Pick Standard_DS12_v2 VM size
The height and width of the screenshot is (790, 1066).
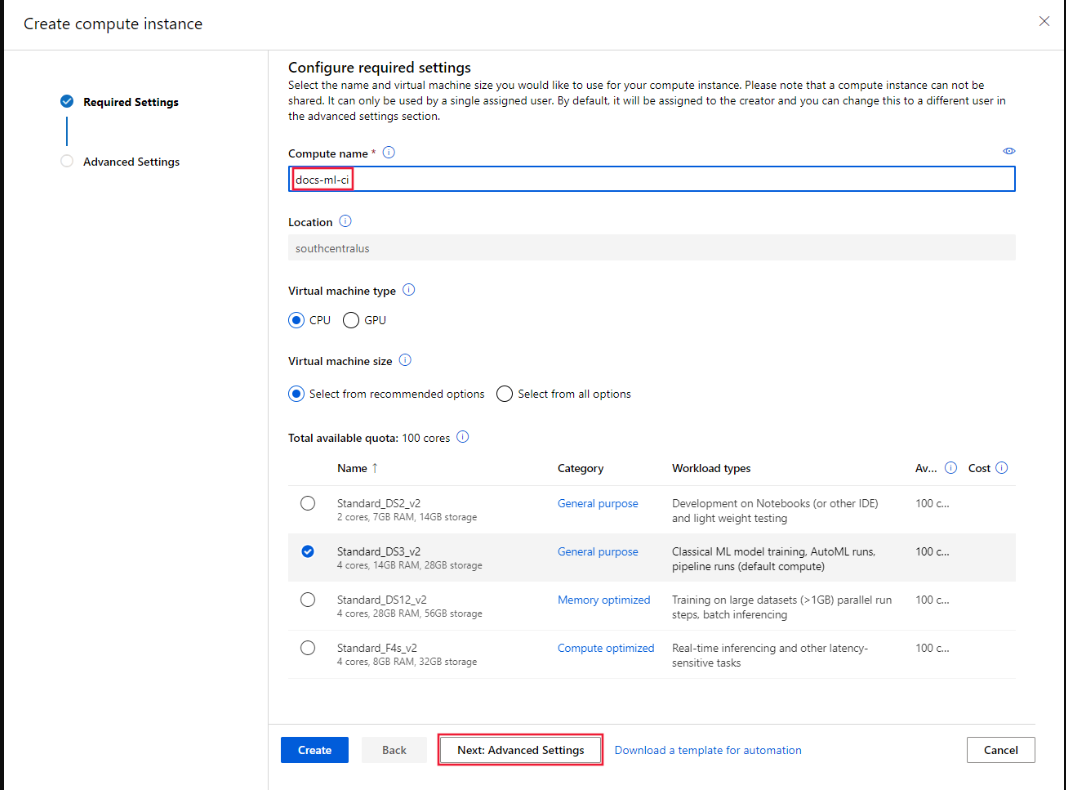click(308, 600)
